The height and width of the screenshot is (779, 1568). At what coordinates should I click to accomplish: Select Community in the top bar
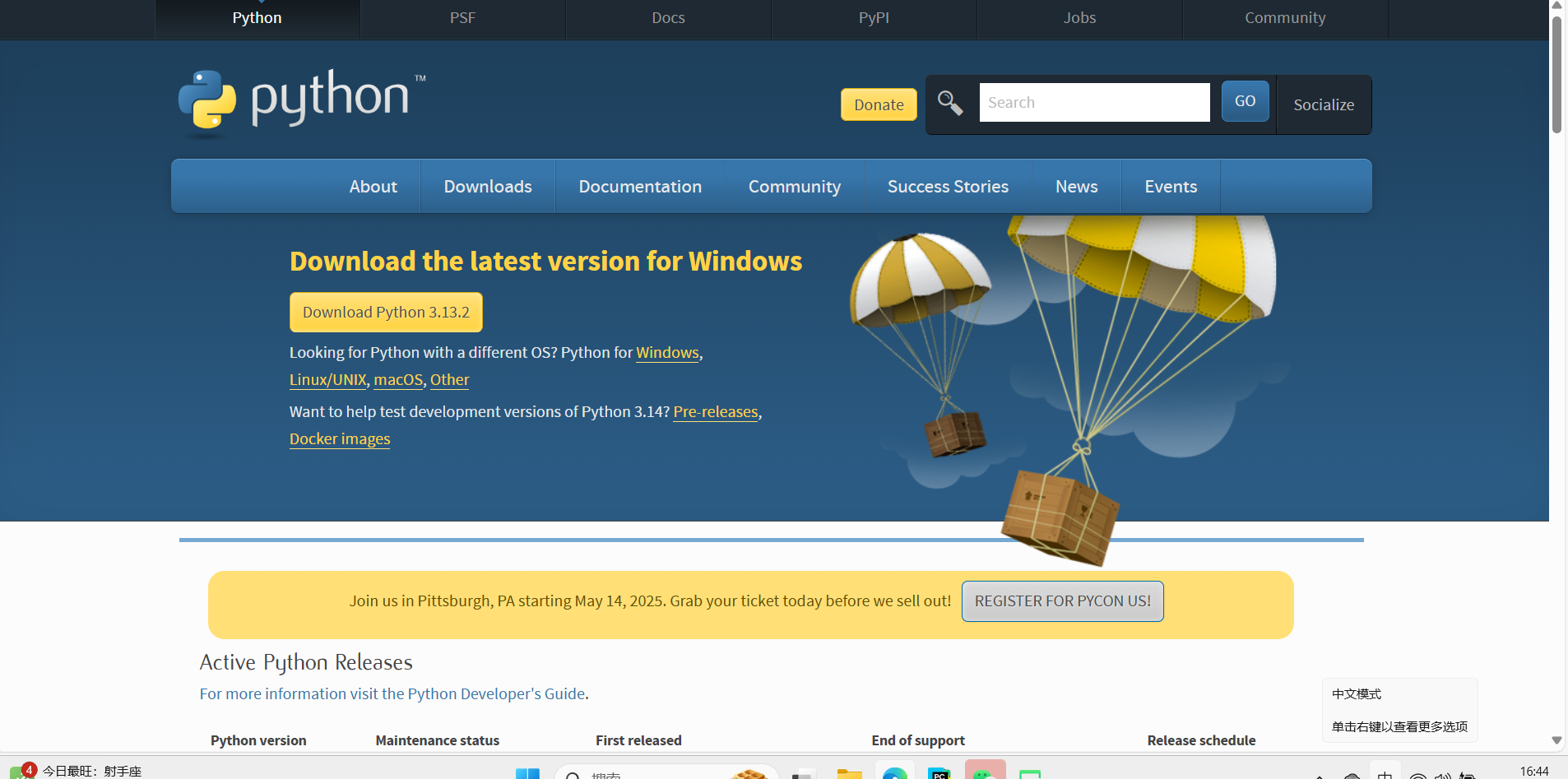pyautogui.click(x=1285, y=18)
